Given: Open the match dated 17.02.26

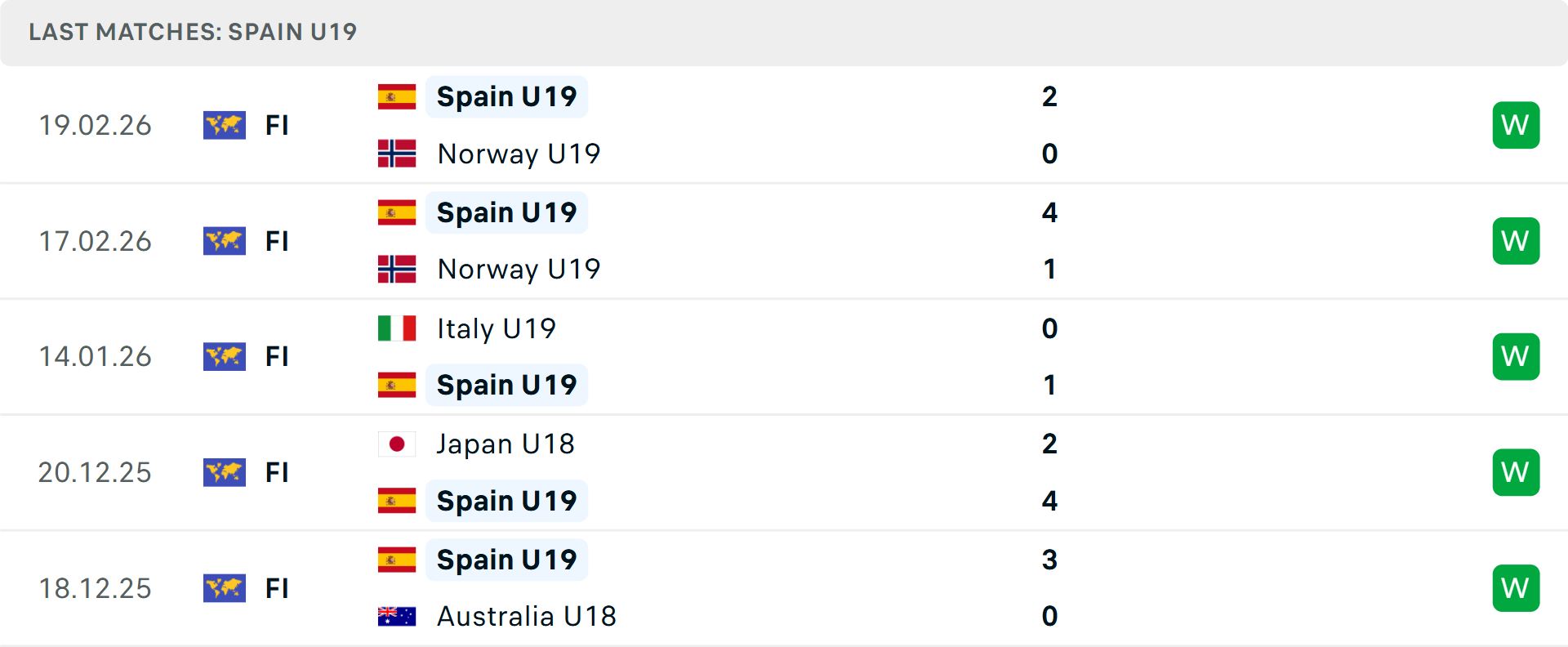Looking at the screenshot, I should tap(96, 241).
